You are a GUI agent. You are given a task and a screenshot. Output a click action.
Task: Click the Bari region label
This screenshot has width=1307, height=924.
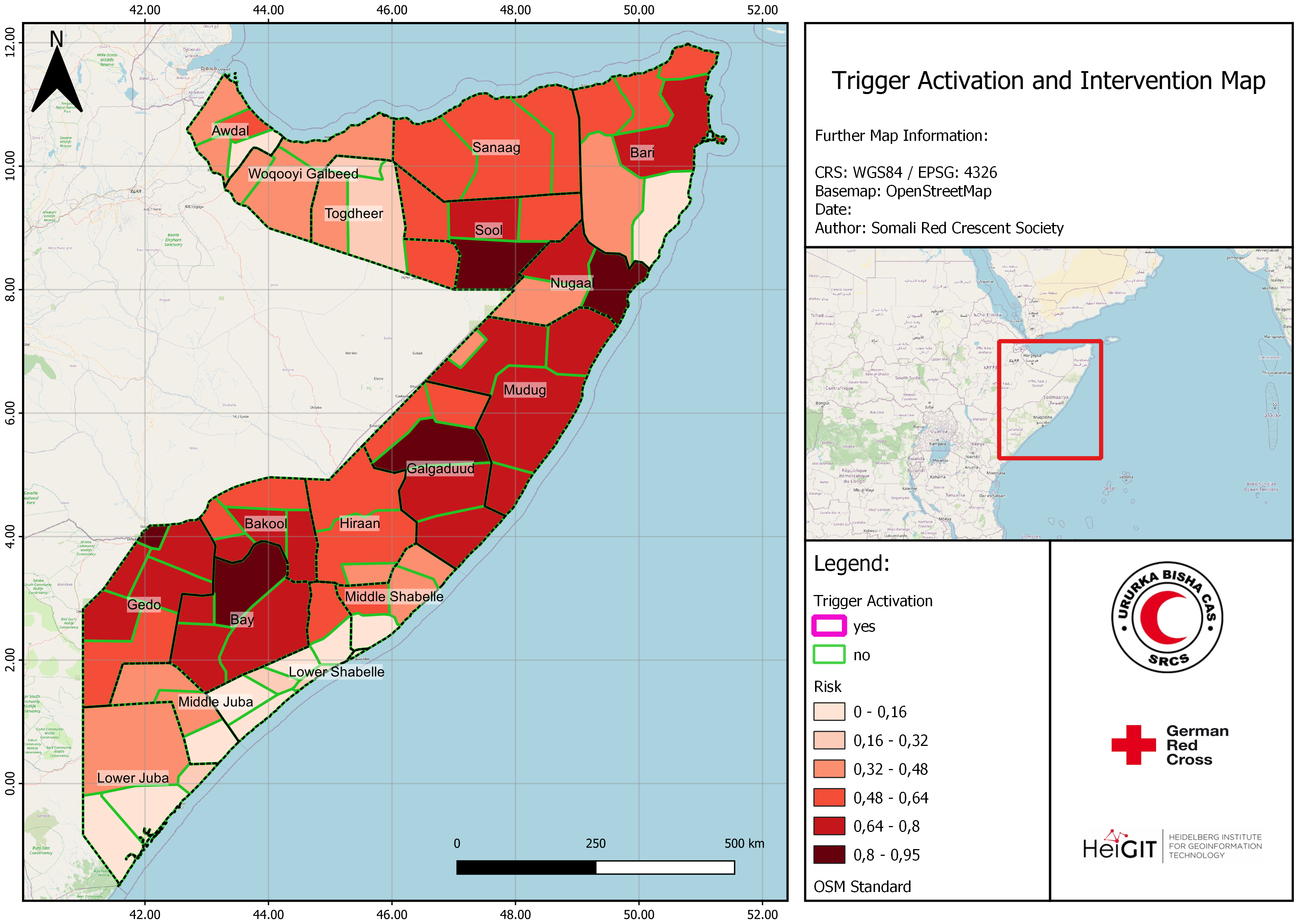pos(641,152)
